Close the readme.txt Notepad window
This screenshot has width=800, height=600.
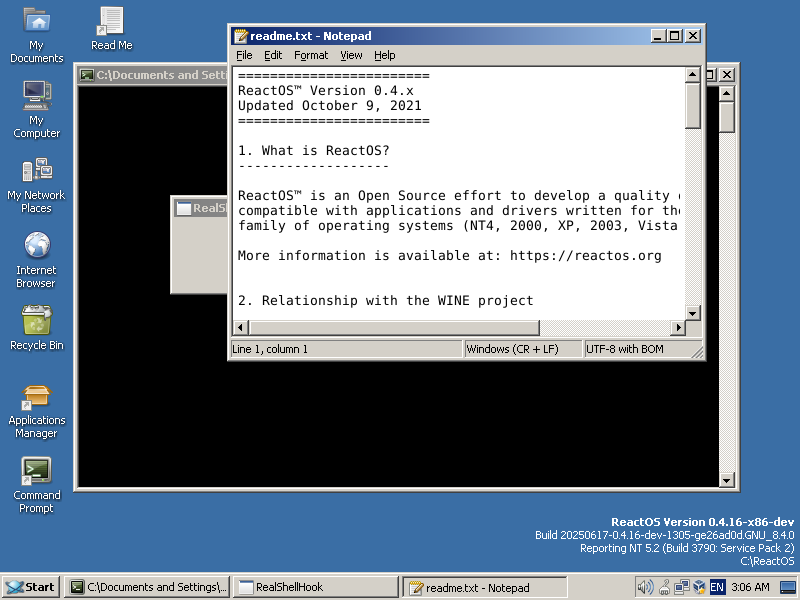coord(692,36)
